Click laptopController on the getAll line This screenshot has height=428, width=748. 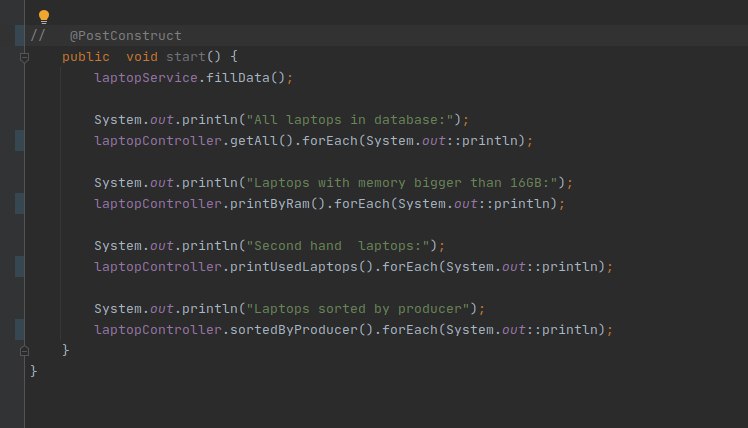pyautogui.click(x=158, y=141)
